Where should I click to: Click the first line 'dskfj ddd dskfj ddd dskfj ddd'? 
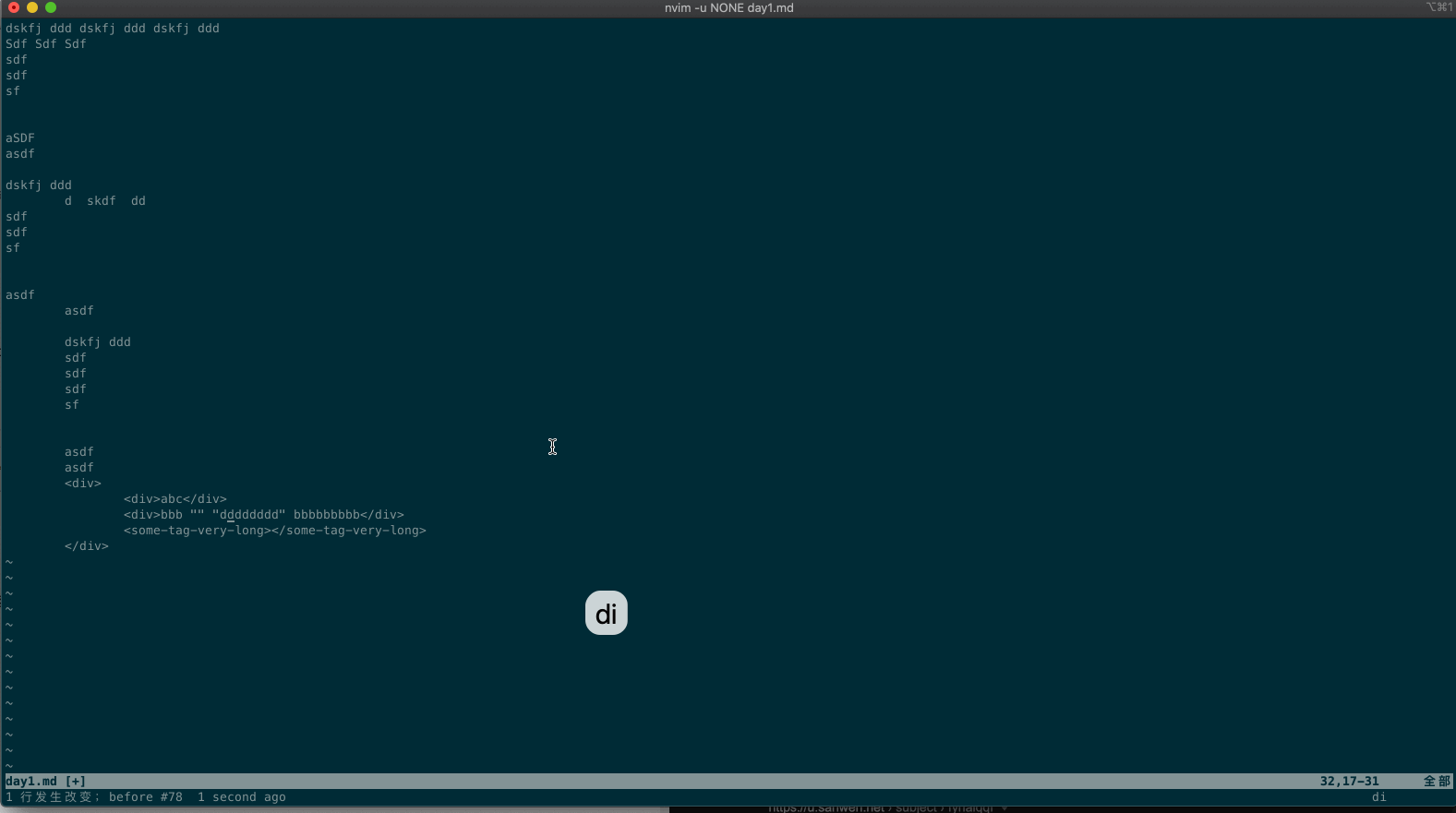pos(113,28)
